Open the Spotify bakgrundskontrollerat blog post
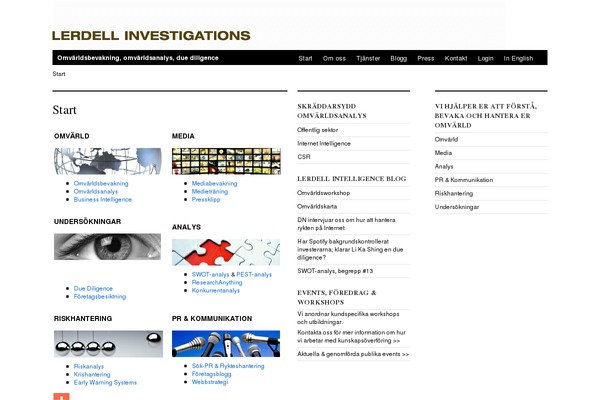600x400 pixels. pos(350,250)
